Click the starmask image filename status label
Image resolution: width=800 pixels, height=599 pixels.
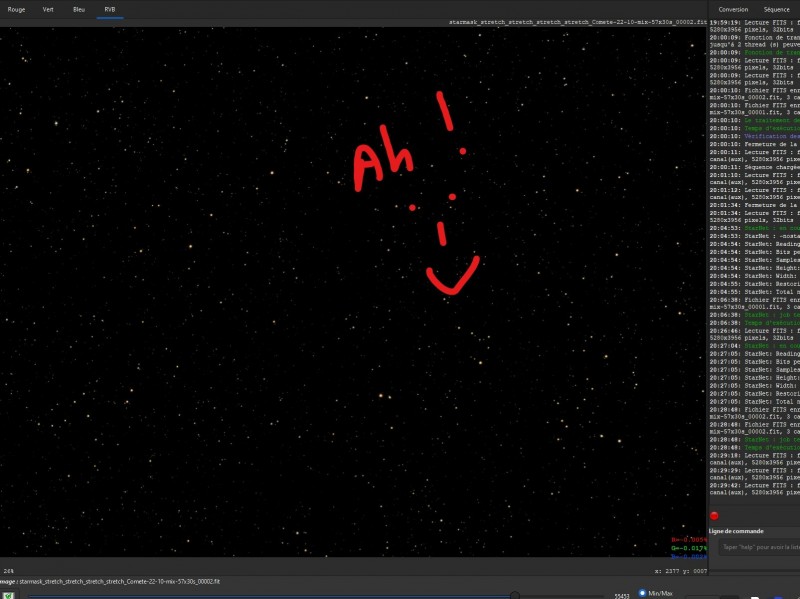[120, 579]
